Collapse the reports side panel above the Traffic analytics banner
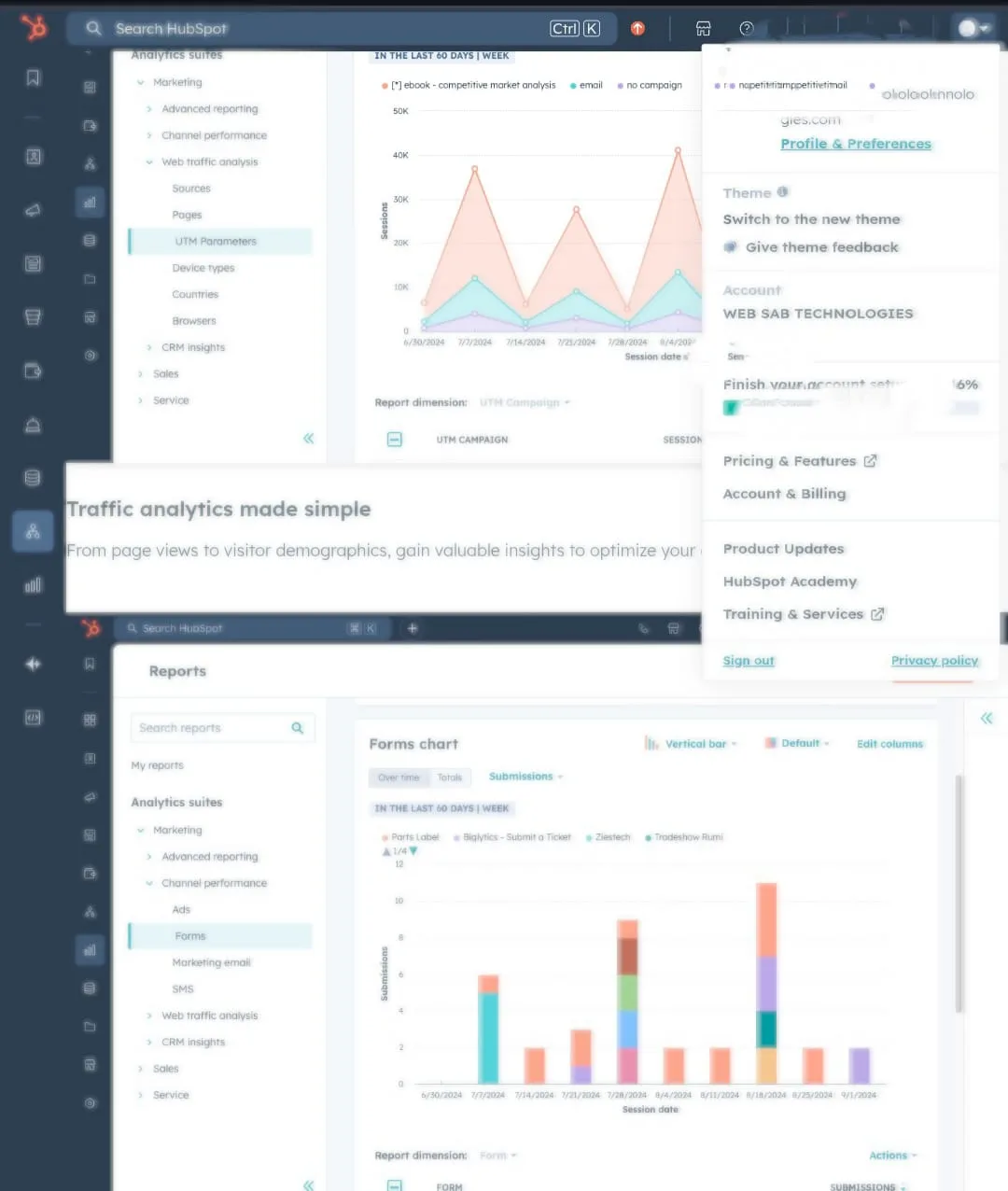The image size is (1008, 1191). (x=308, y=439)
